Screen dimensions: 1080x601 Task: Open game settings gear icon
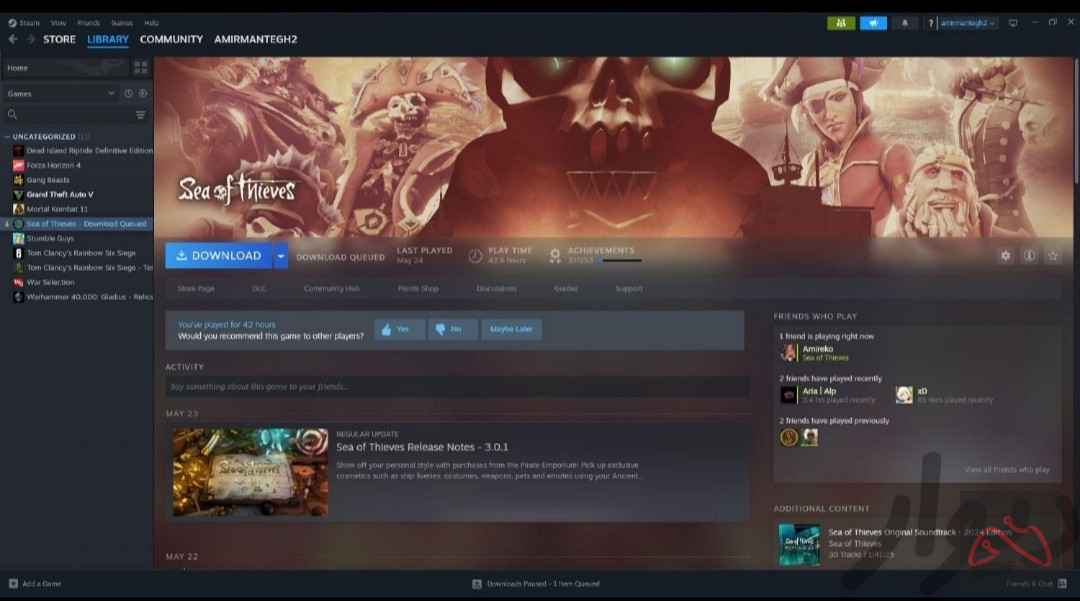pyautogui.click(x=1005, y=256)
